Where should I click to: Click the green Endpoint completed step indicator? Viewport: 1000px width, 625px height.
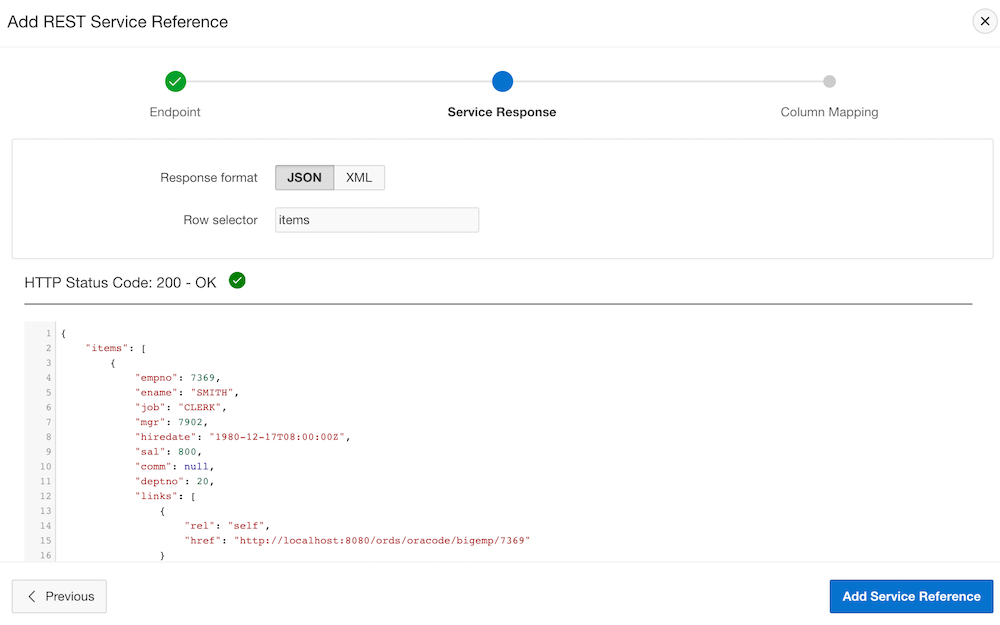click(x=175, y=81)
